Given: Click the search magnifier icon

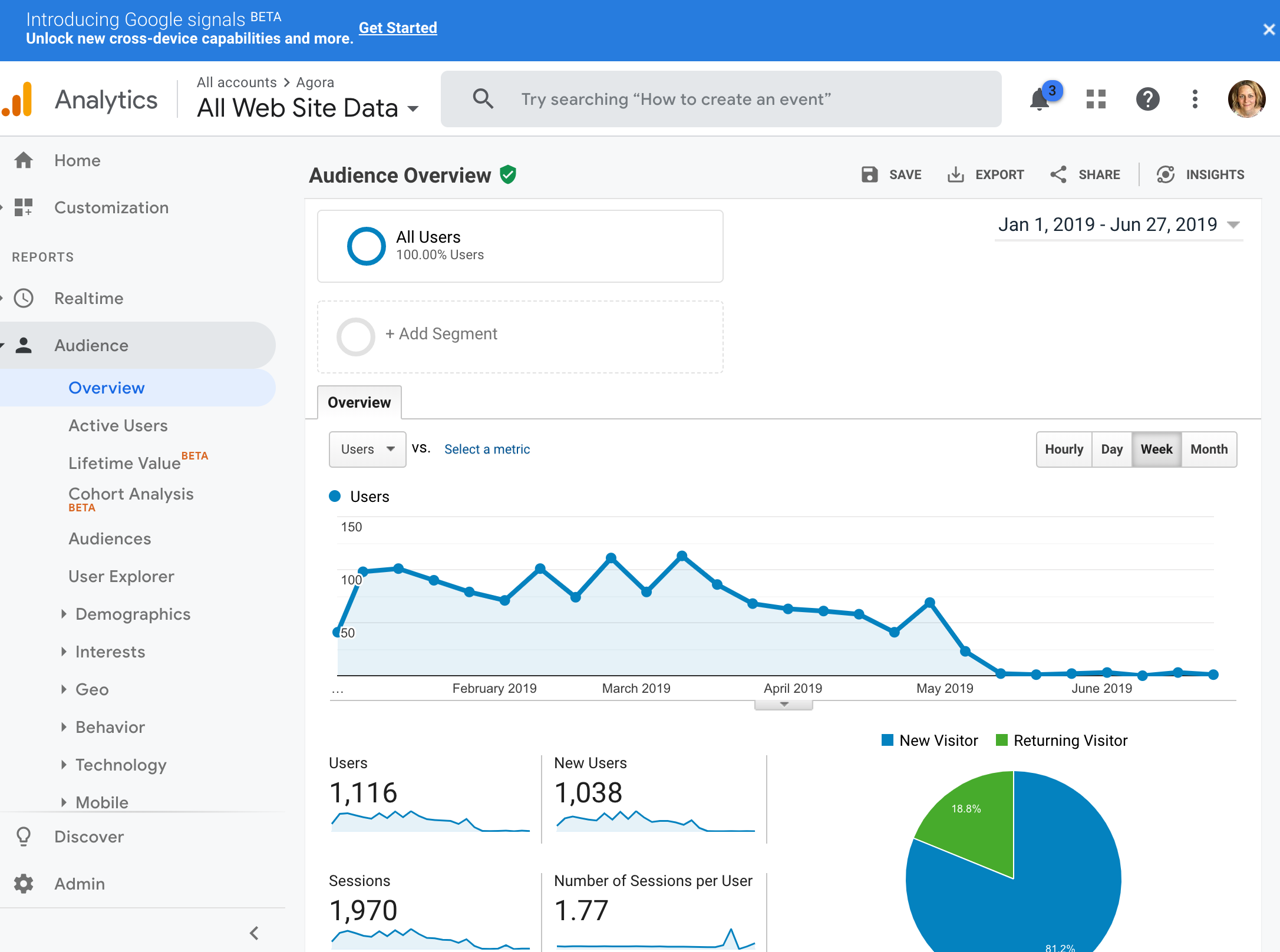Looking at the screenshot, I should point(483,98).
